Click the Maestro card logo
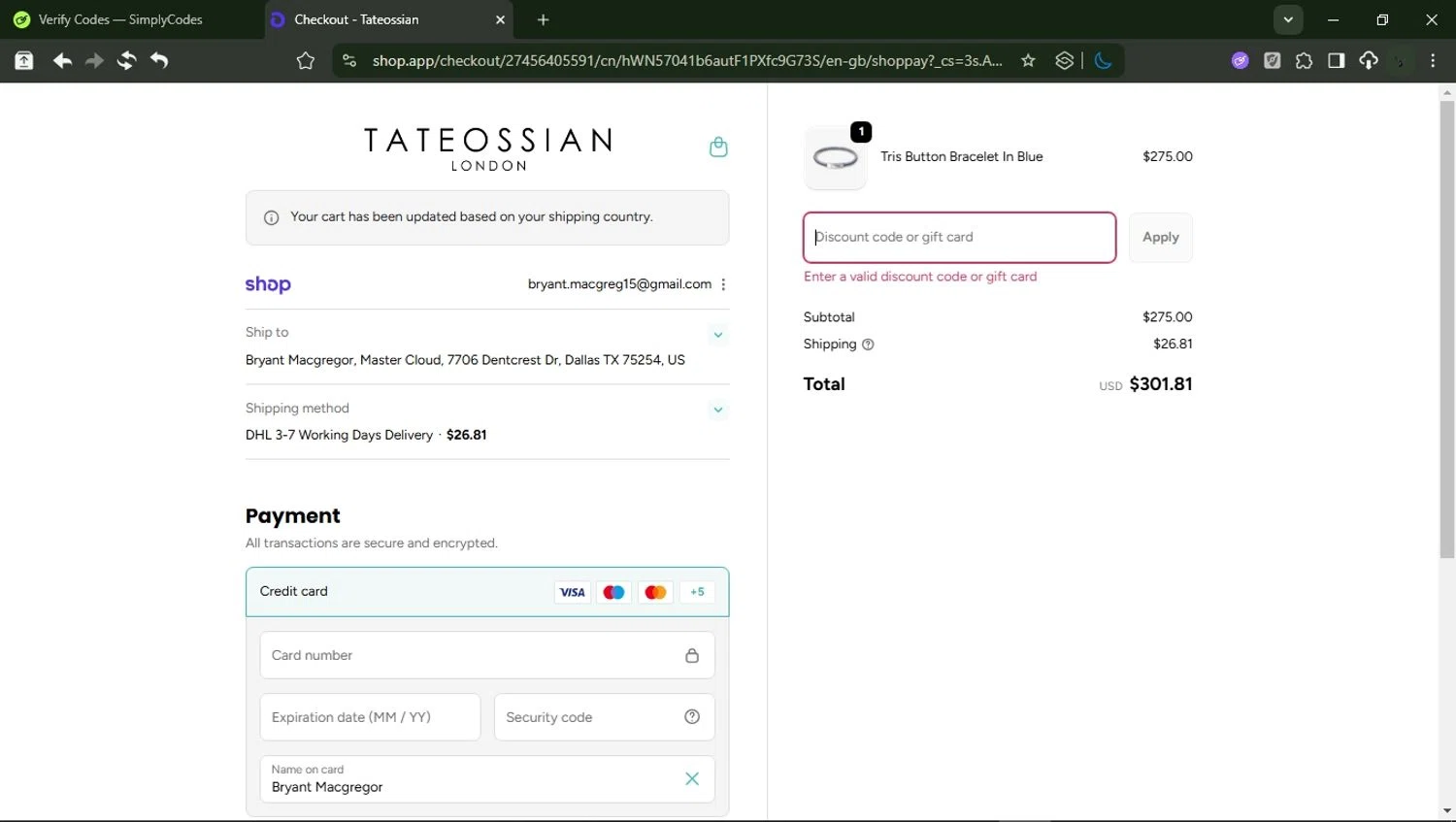1456x822 pixels. click(613, 592)
